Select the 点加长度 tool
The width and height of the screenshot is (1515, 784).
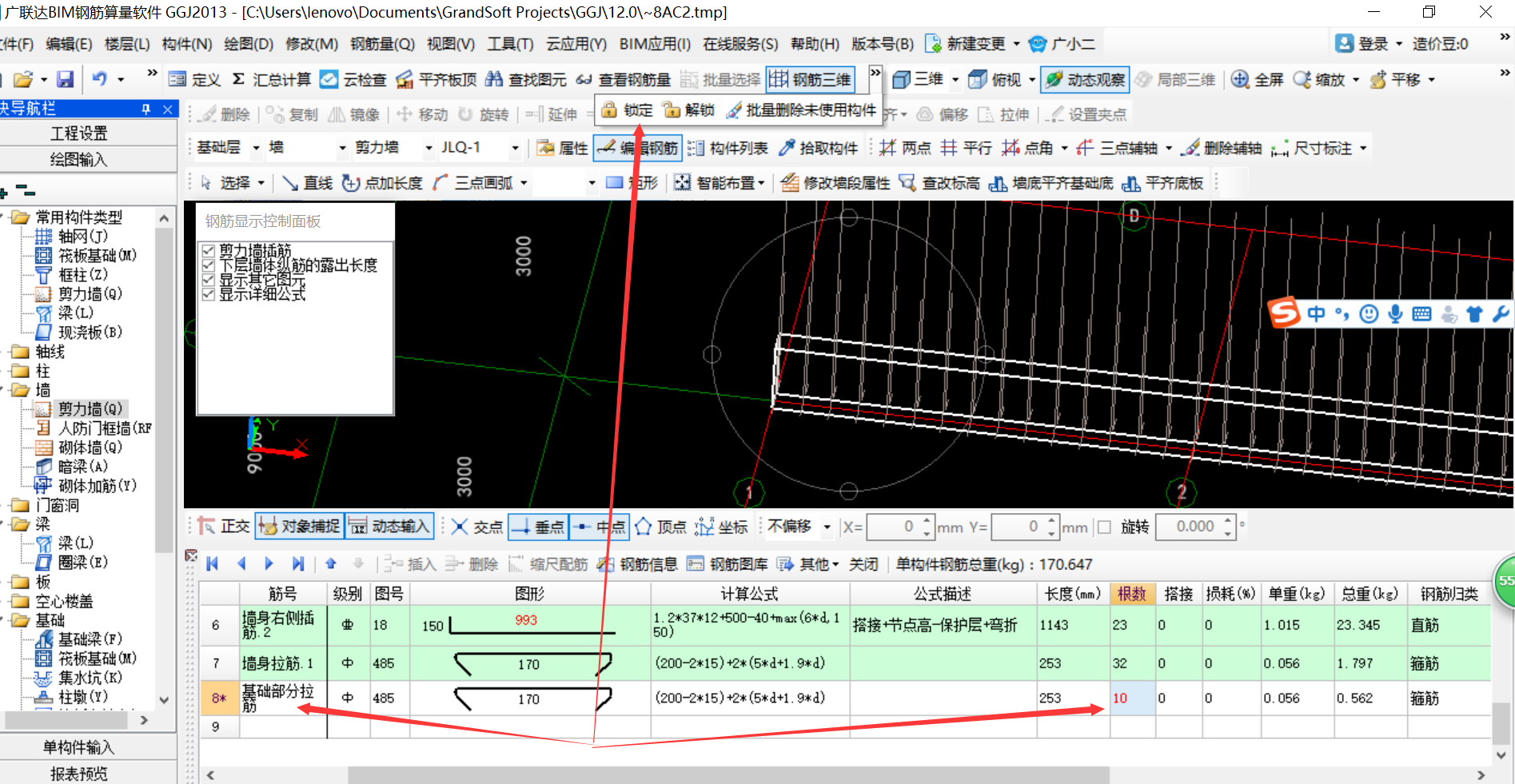click(382, 183)
